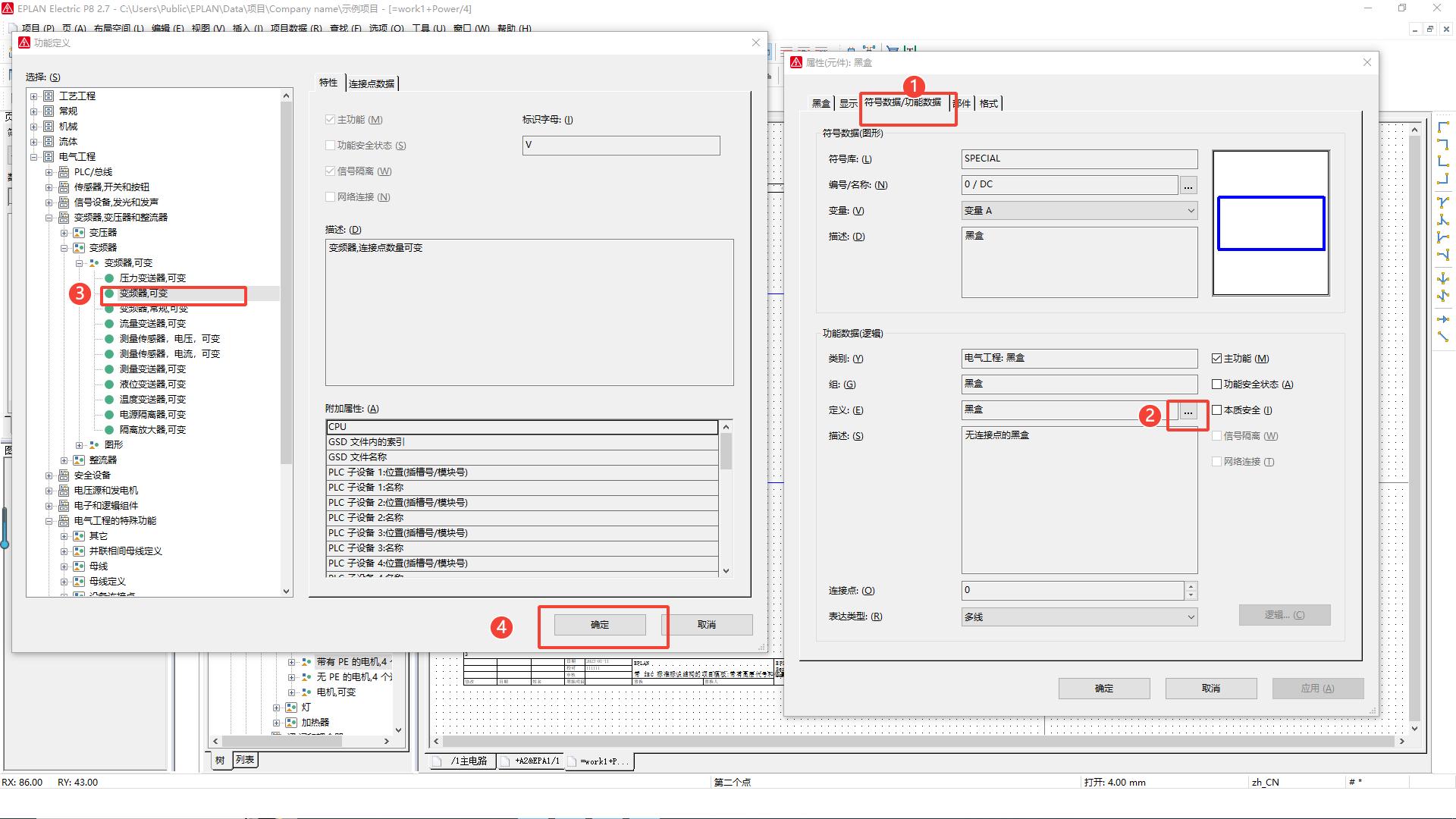Click the 定义 browse button

[1188, 412]
